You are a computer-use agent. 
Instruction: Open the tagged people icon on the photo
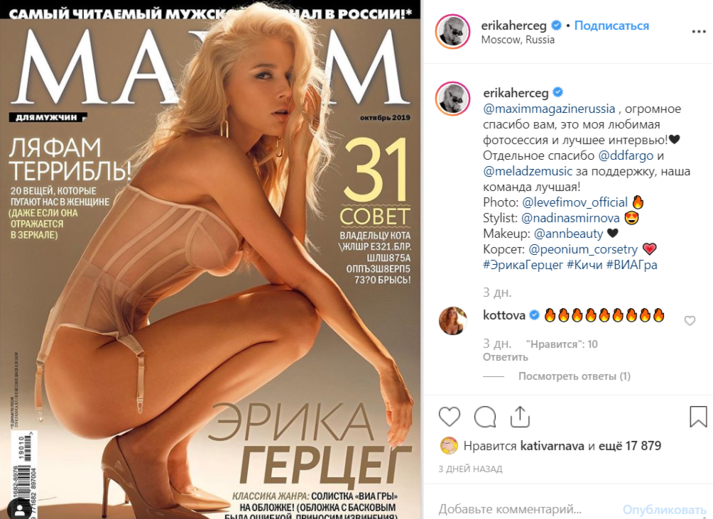[20, 508]
